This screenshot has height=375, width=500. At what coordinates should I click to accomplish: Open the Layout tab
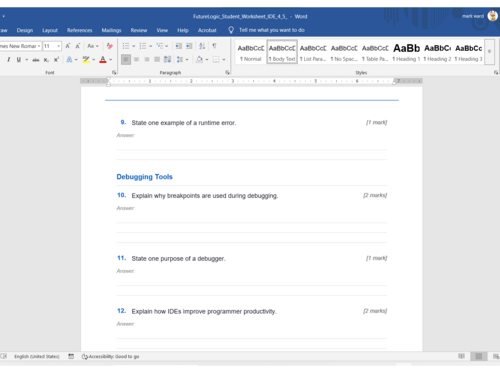point(50,30)
